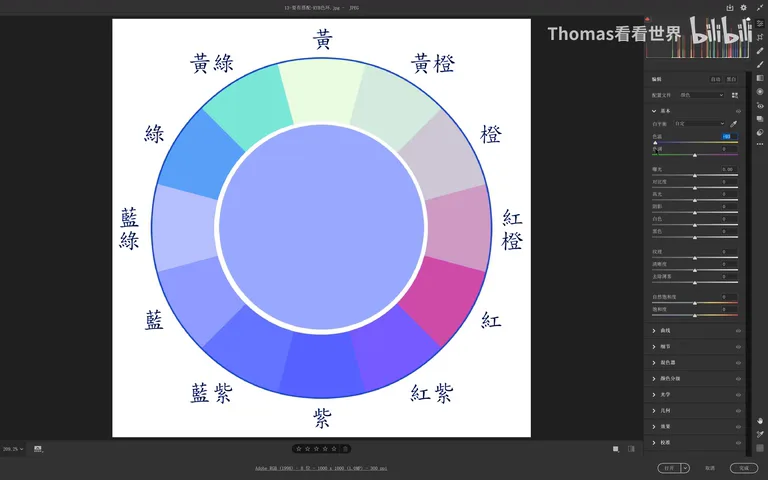
Task: Select the Crop tool icon
Action: pyautogui.click(x=760, y=37)
